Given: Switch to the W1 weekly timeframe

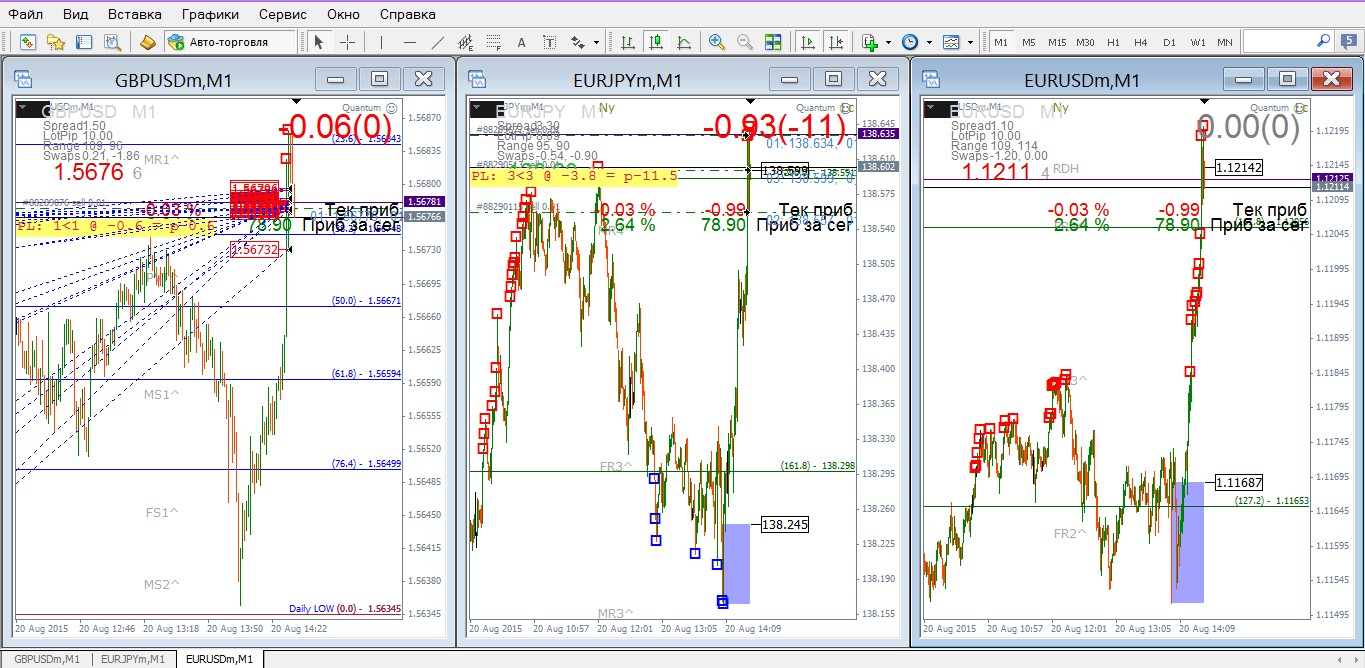Looking at the screenshot, I should tap(1197, 42).
